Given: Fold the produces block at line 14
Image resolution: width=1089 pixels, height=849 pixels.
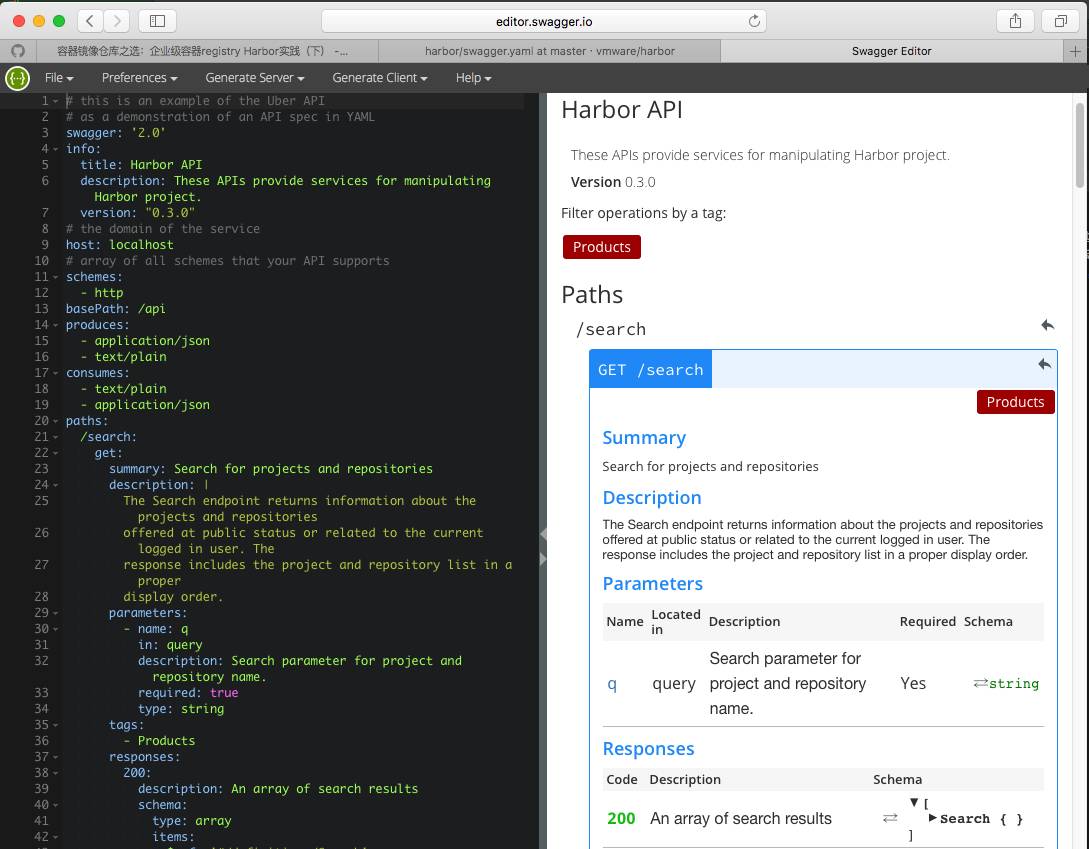Looking at the screenshot, I should click(56, 325).
